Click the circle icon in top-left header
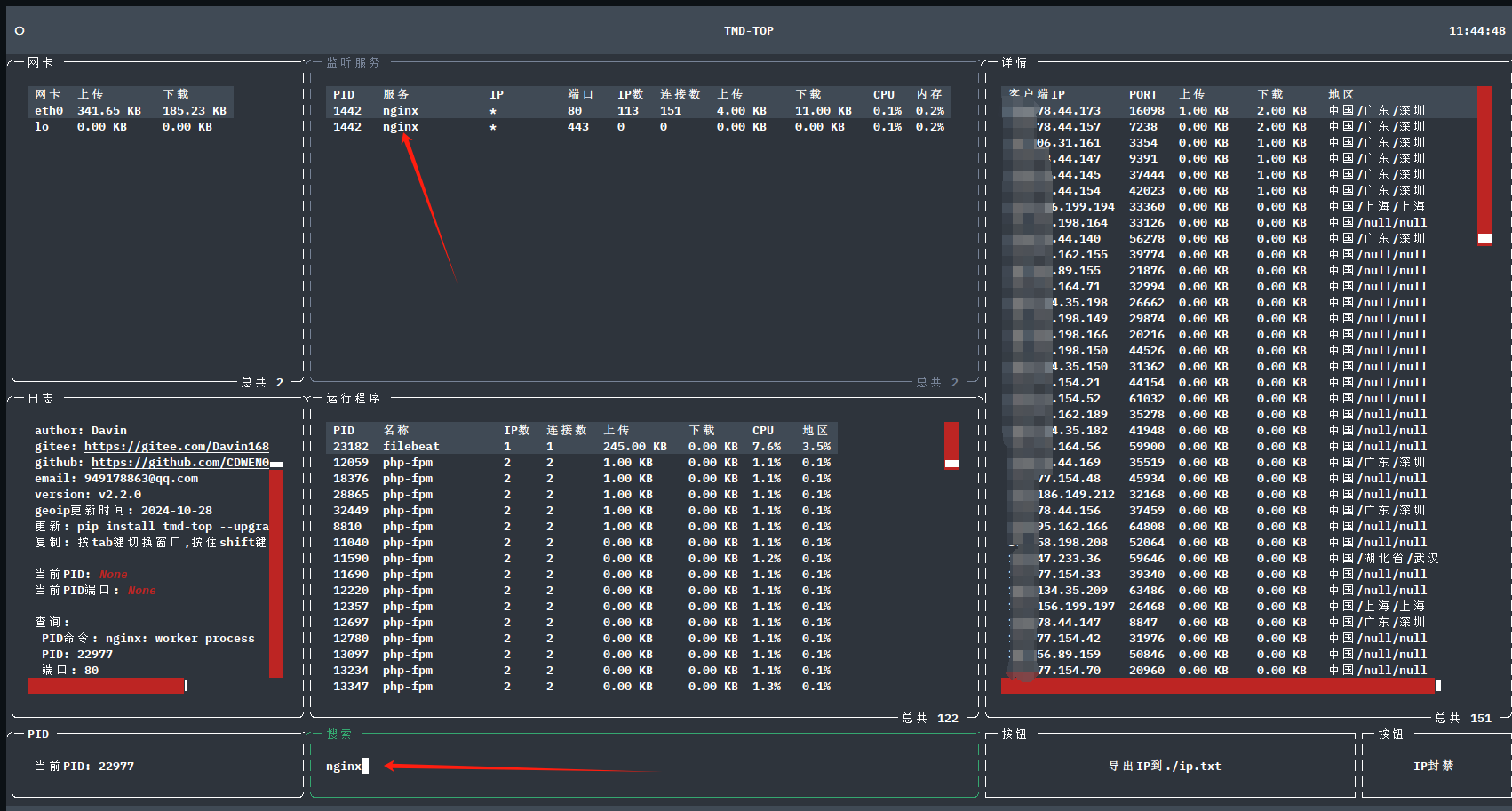The width and height of the screenshot is (1512, 811). pos(20,30)
